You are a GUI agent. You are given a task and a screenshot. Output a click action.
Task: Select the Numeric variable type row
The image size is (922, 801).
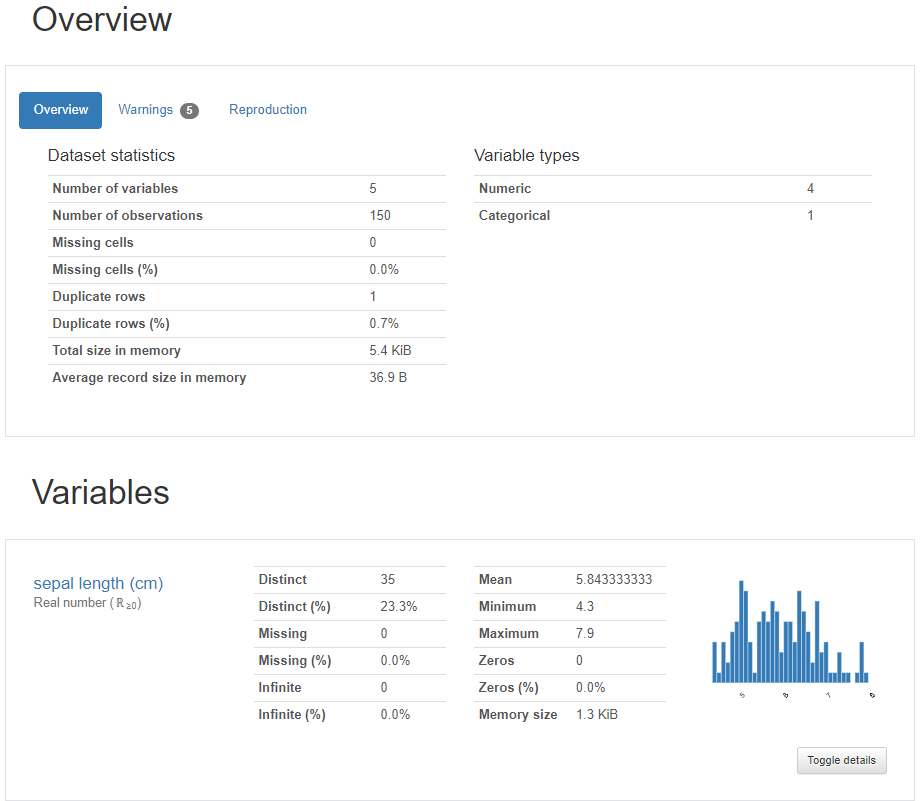click(672, 189)
